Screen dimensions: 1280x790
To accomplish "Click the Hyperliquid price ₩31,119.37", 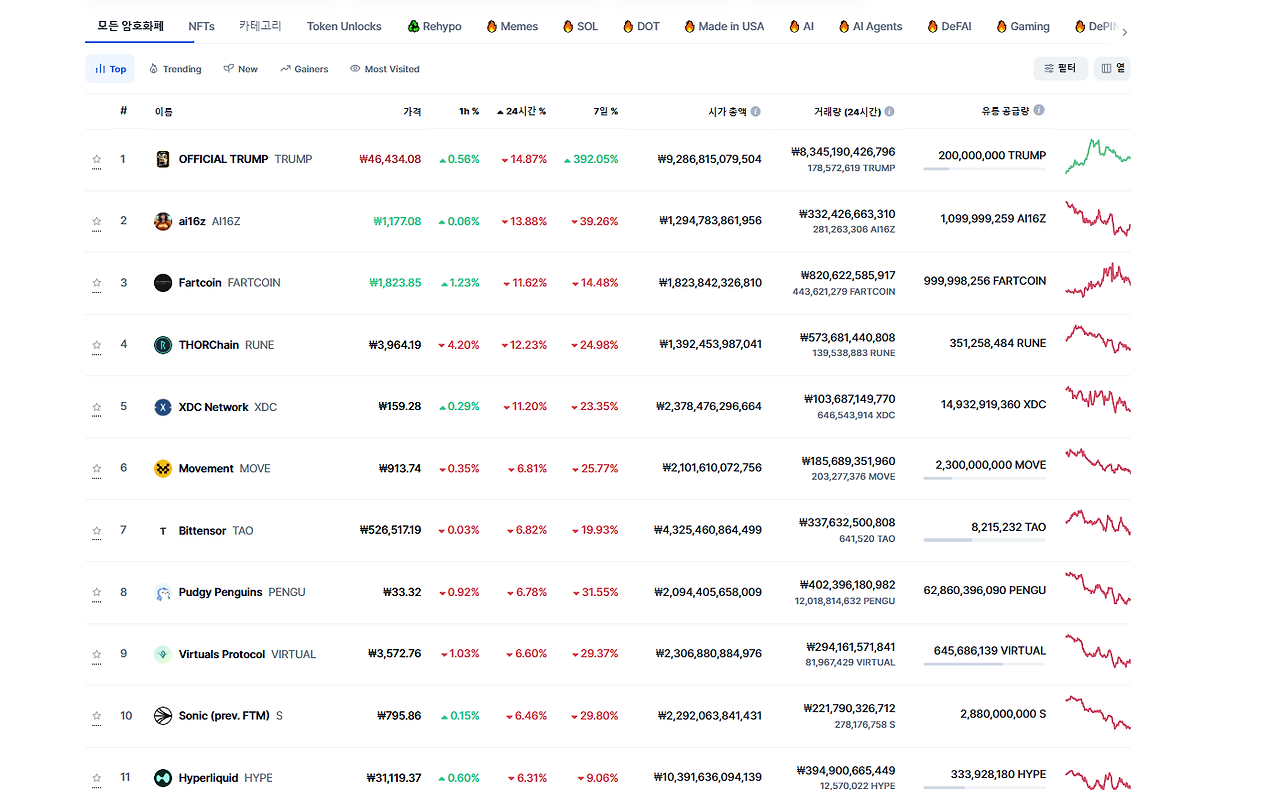I will coord(394,778).
